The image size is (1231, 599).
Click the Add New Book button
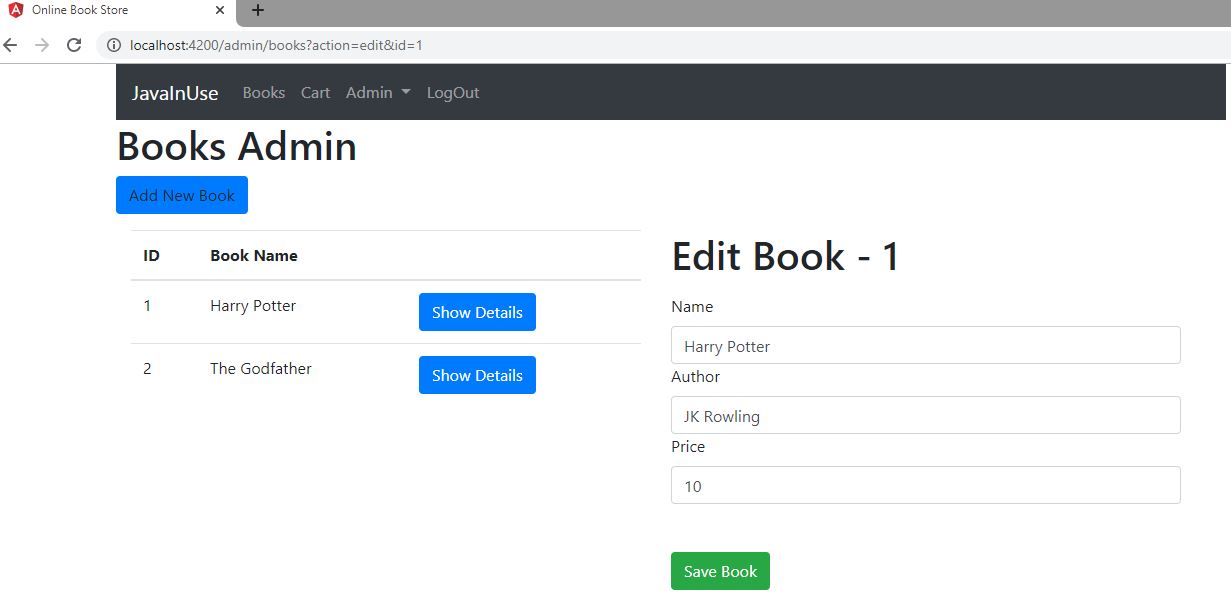point(182,195)
